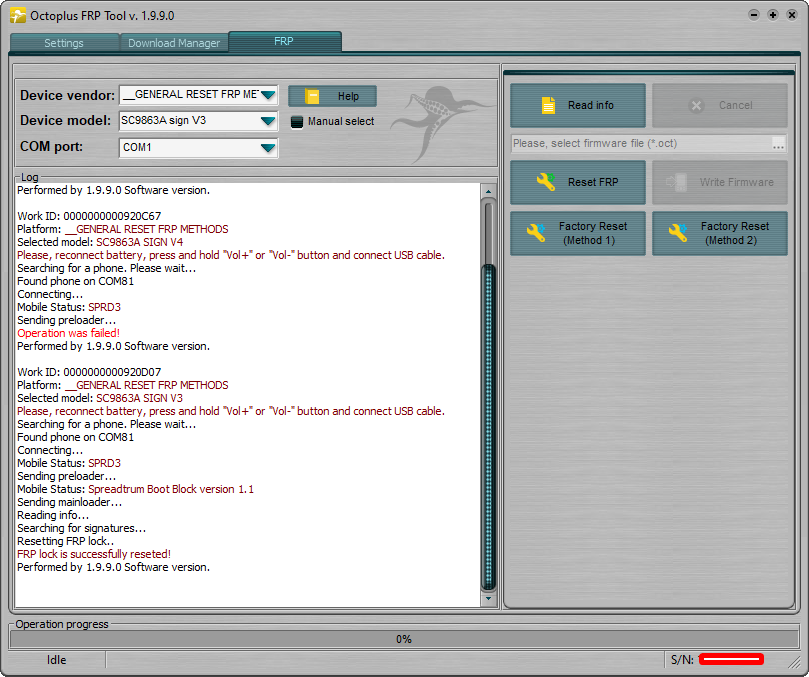Click 'Resetting FRP lock..' log line
809x677 pixels.
[66, 541]
